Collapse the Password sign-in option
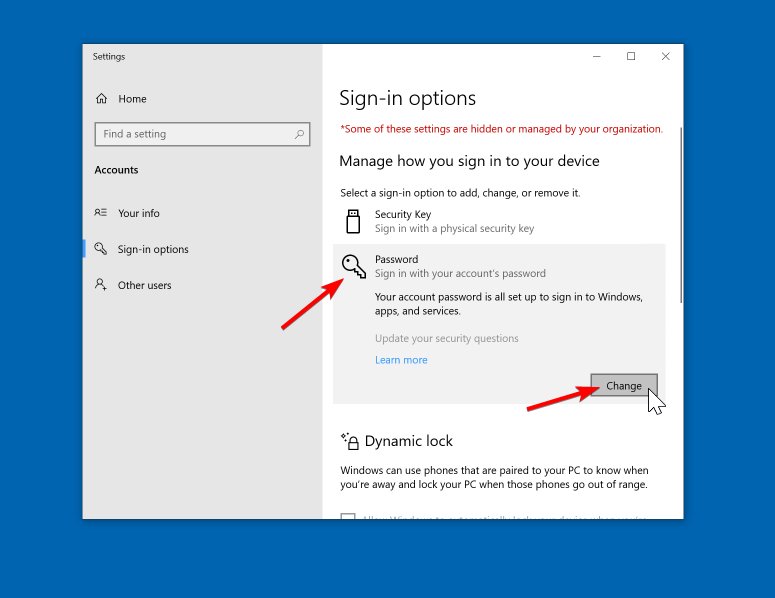The height and width of the screenshot is (598, 775). [x=460, y=266]
